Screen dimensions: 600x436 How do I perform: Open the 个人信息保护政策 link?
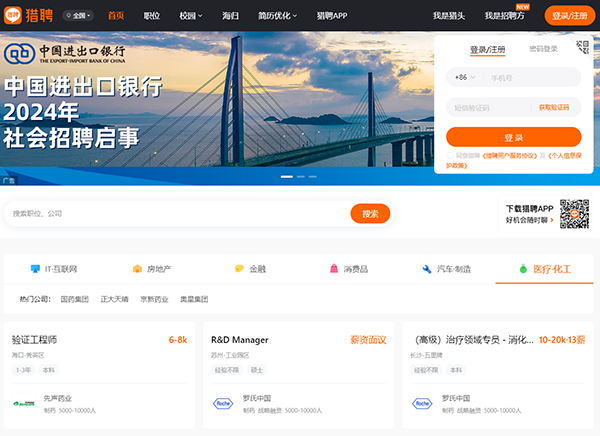[x=565, y=156]
